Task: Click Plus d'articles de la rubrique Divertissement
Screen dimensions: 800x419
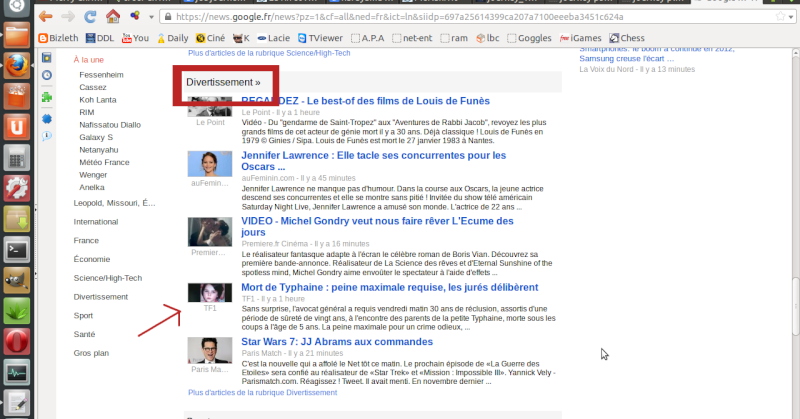Action: (262, 392)
